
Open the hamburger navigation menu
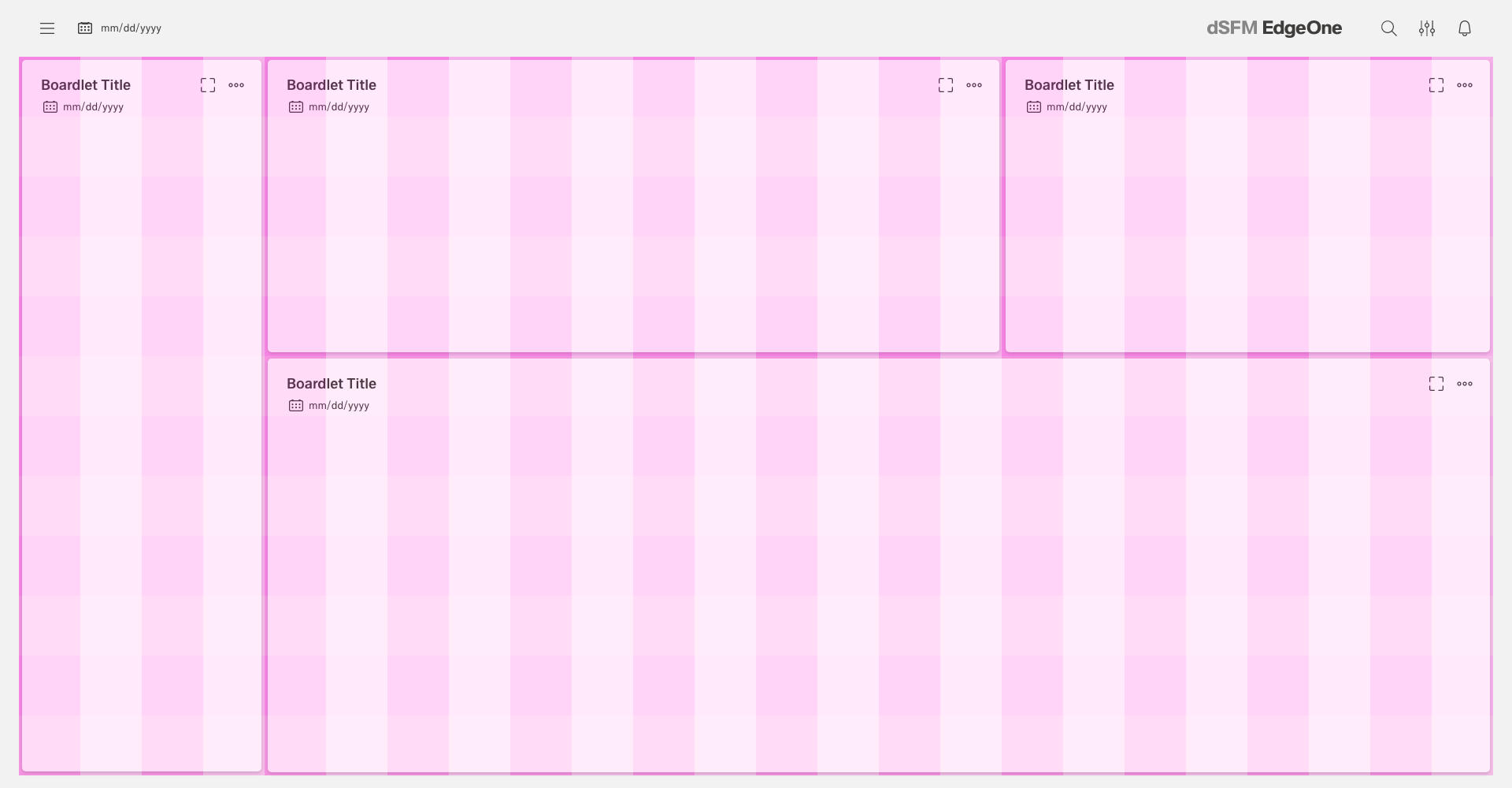(x=47, y=28)
